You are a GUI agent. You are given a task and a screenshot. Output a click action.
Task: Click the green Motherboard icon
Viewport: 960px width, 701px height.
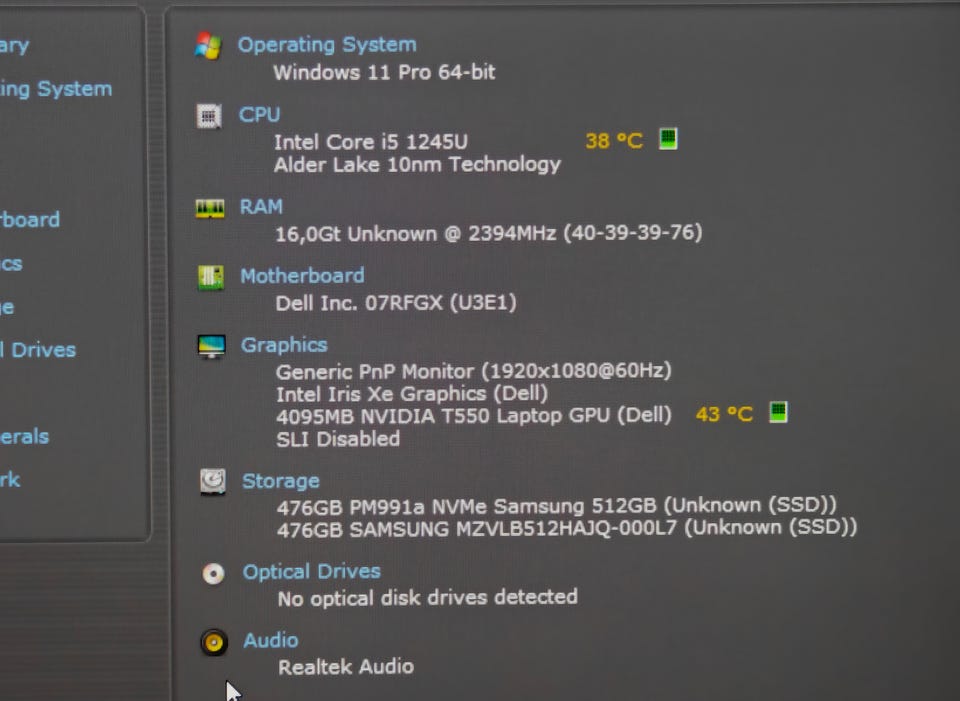[211, 277]
